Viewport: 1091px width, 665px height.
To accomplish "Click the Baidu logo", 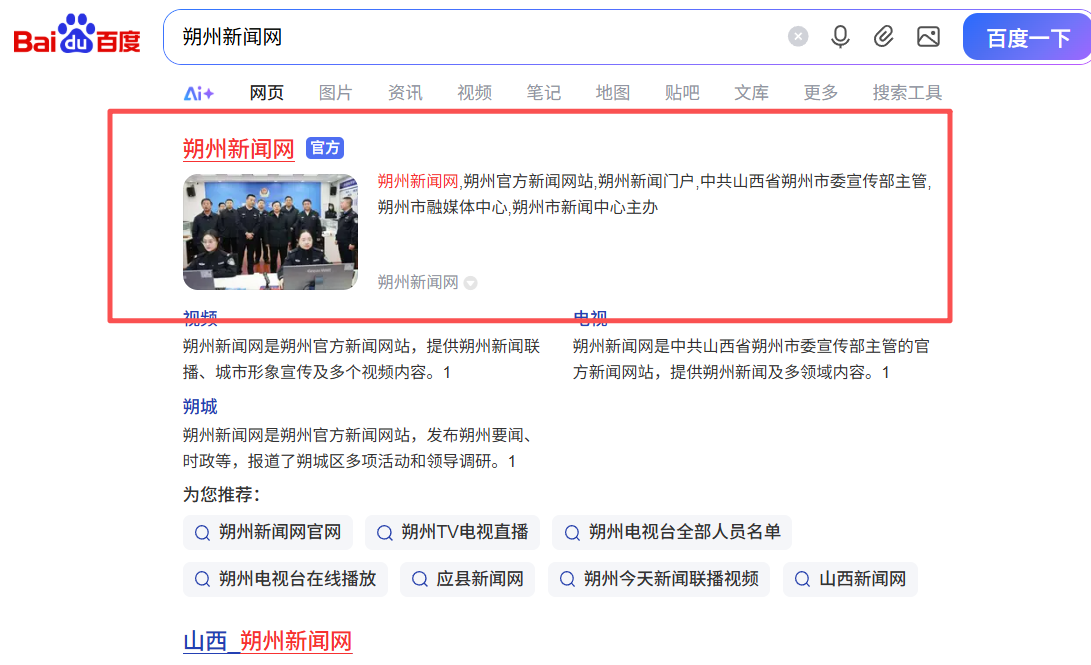I will point(75,36).
